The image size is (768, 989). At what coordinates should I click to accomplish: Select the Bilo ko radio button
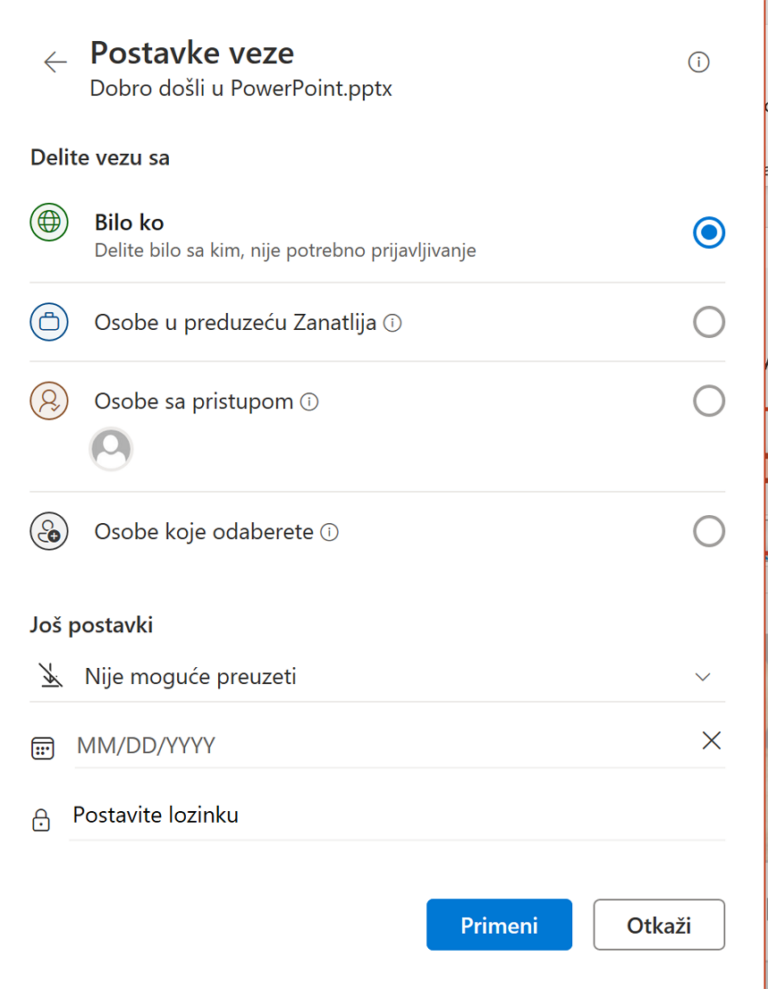pyautogui.click(x=709, y=233)
